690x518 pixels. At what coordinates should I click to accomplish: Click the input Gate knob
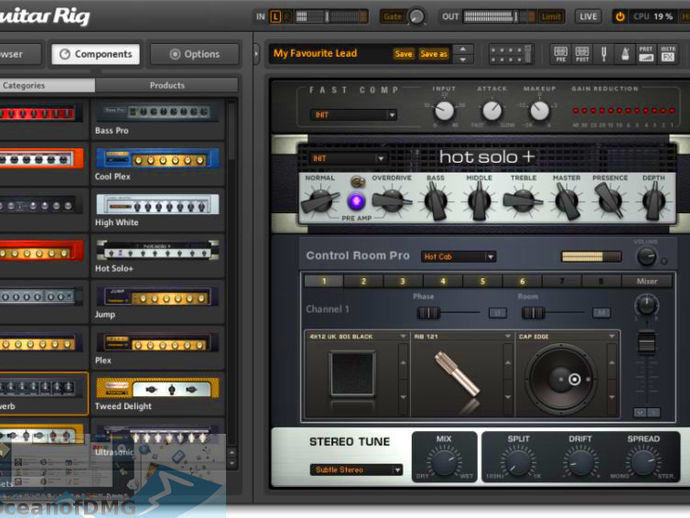click(416, 17)
